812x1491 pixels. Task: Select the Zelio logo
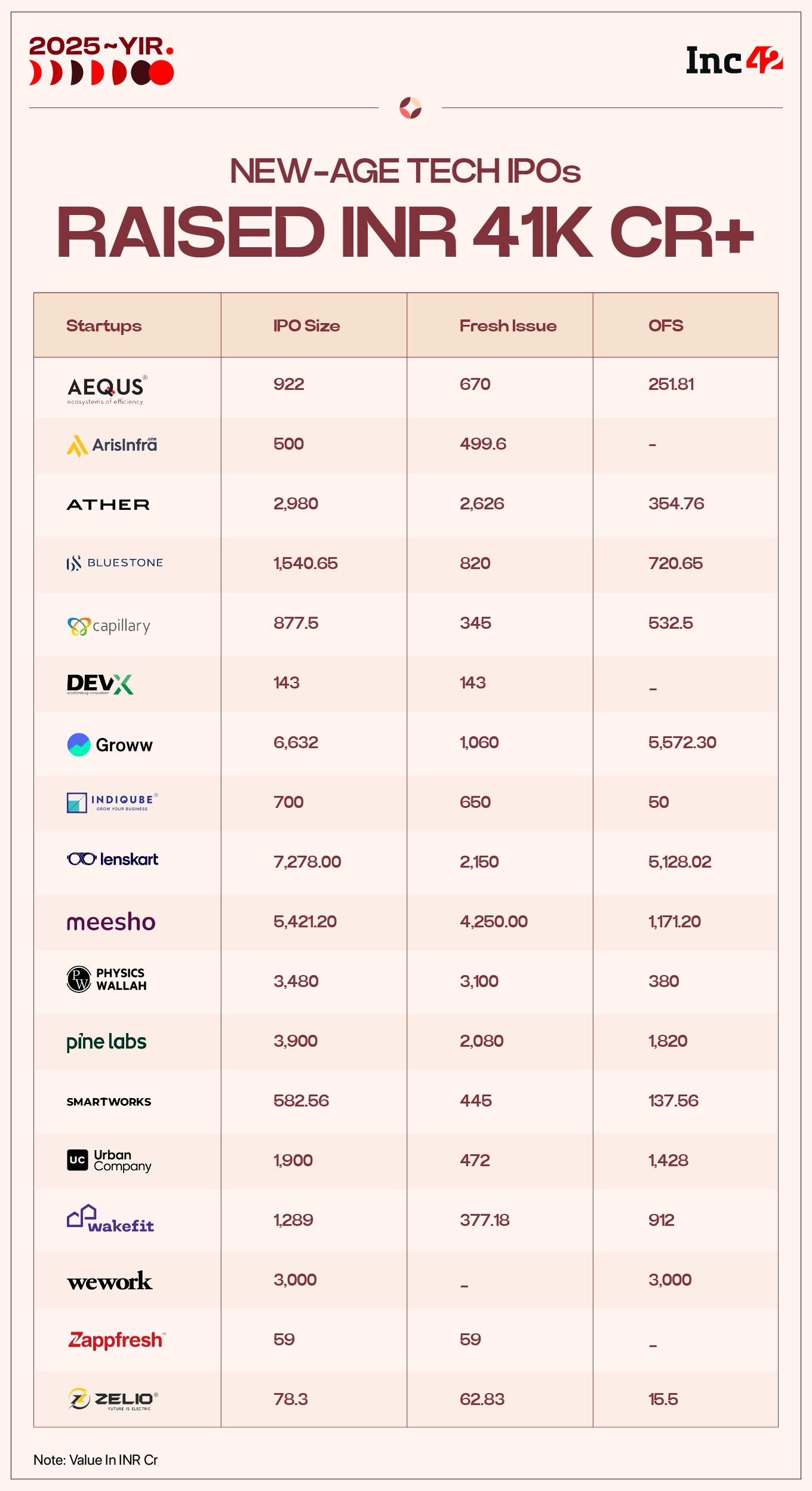pyautogui.click(x=113, y=1399)
